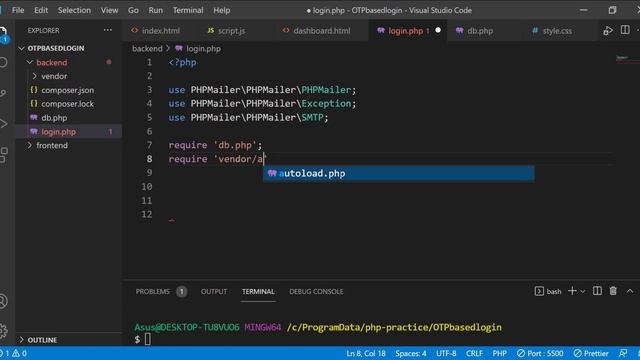This screenshot has width=640, height=360.
Task: Expand the OUTLINE section
Action: [x=42, y=340]
